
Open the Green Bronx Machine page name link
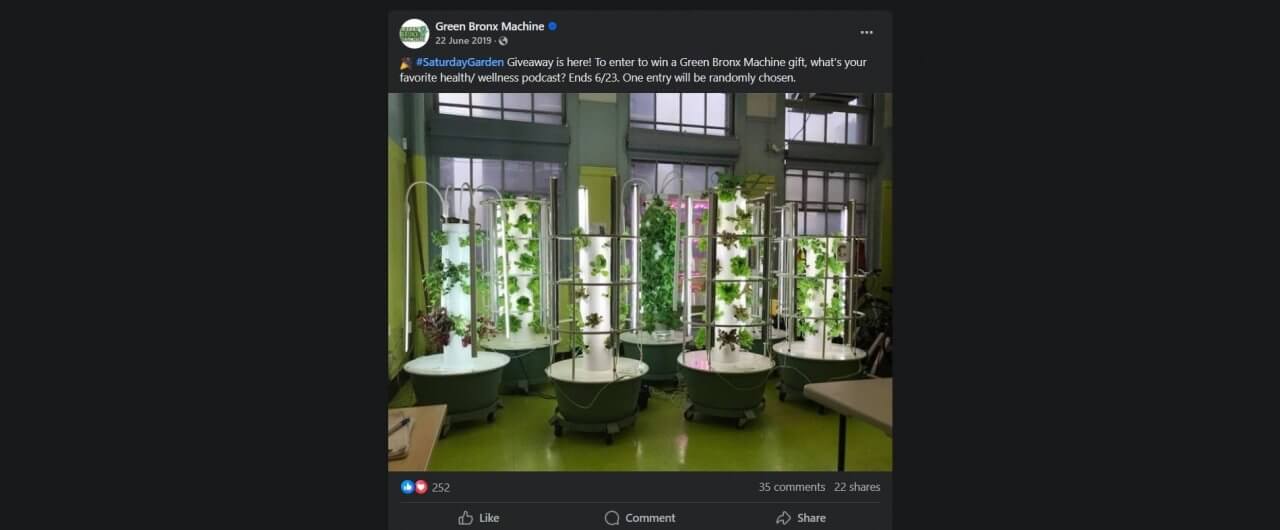[489, 26]
